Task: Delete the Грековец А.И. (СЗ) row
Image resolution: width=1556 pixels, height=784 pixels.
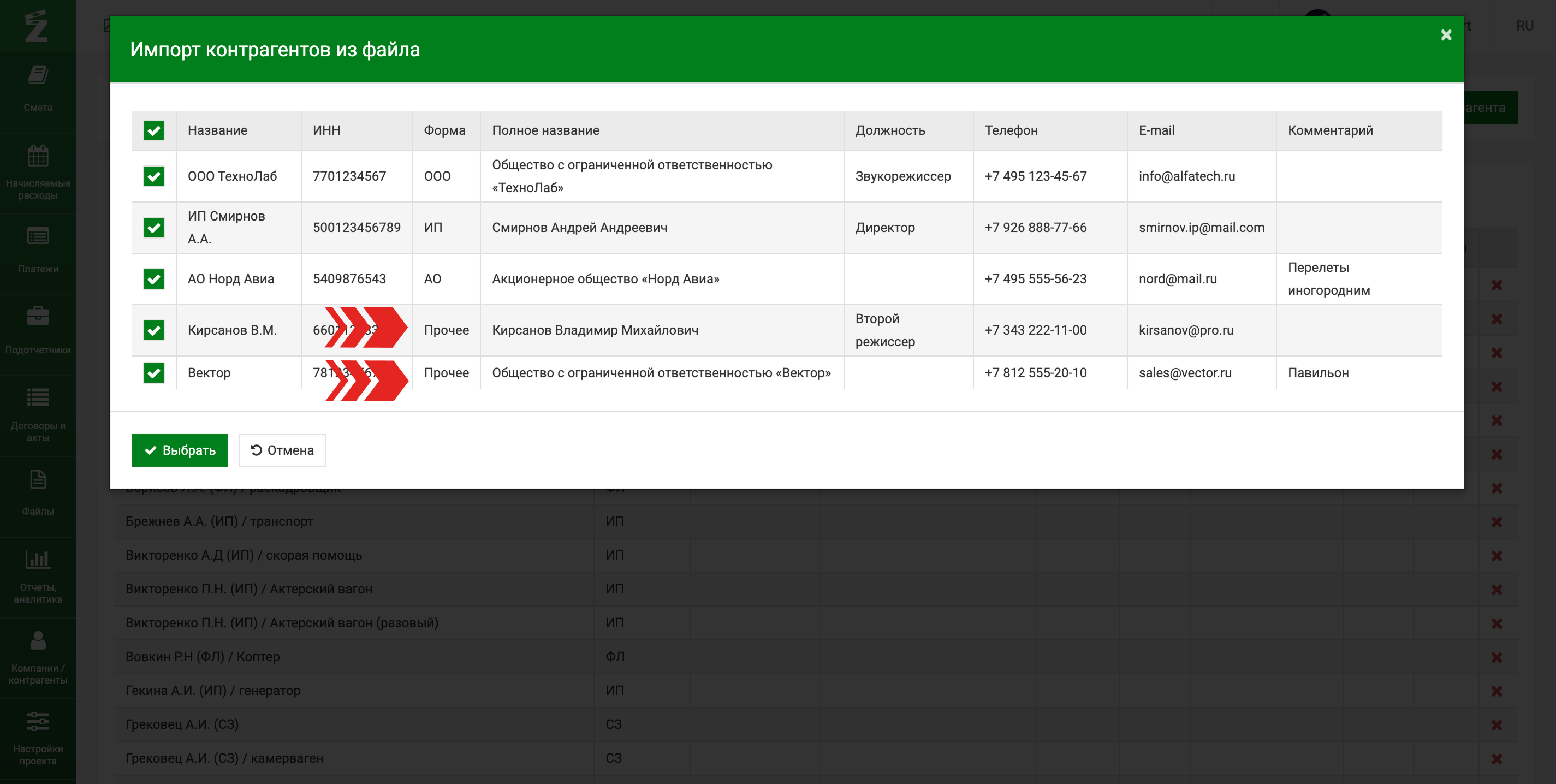Action: point(1496,725)
